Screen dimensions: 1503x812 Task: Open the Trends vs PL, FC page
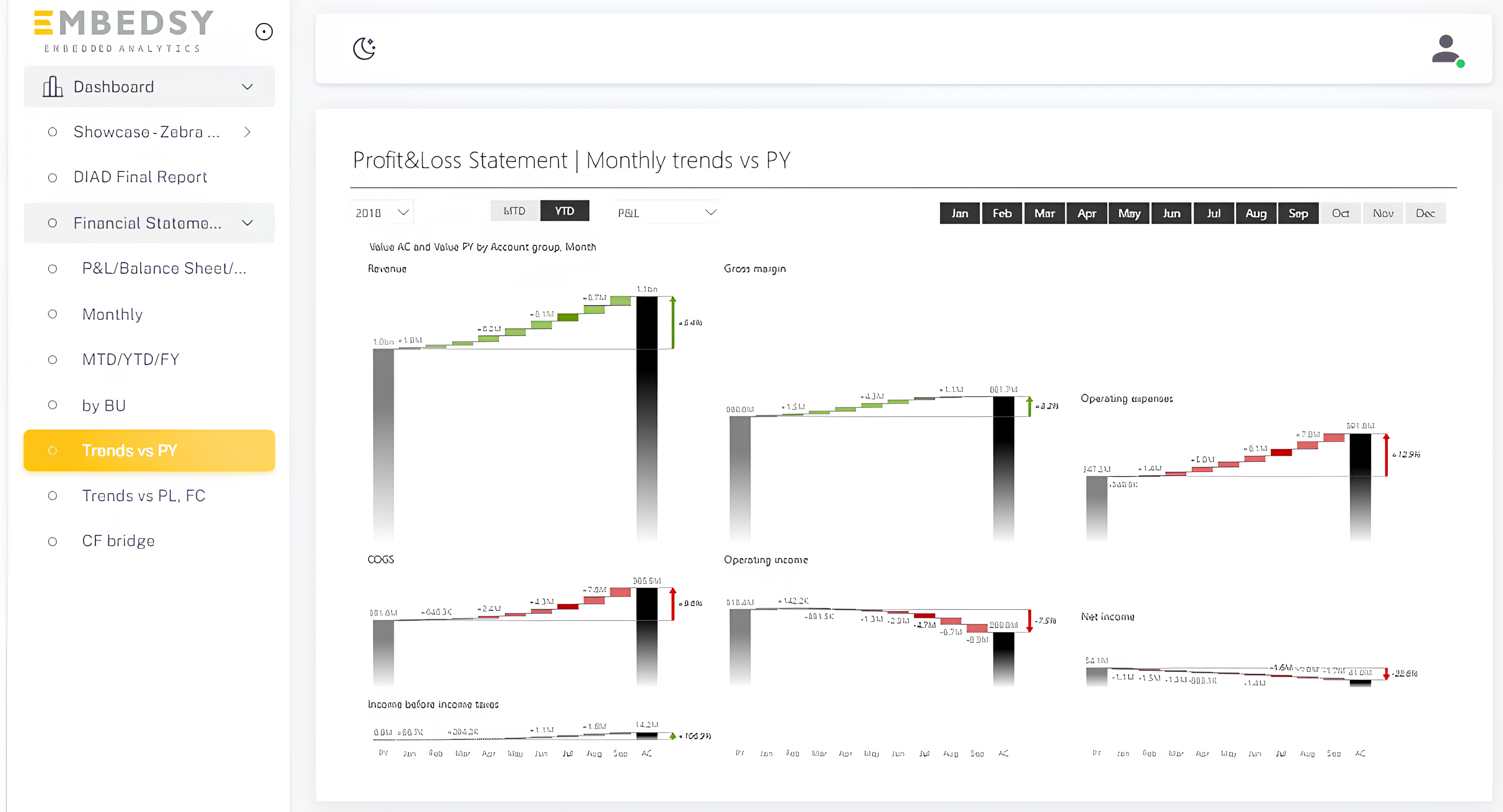144,496
